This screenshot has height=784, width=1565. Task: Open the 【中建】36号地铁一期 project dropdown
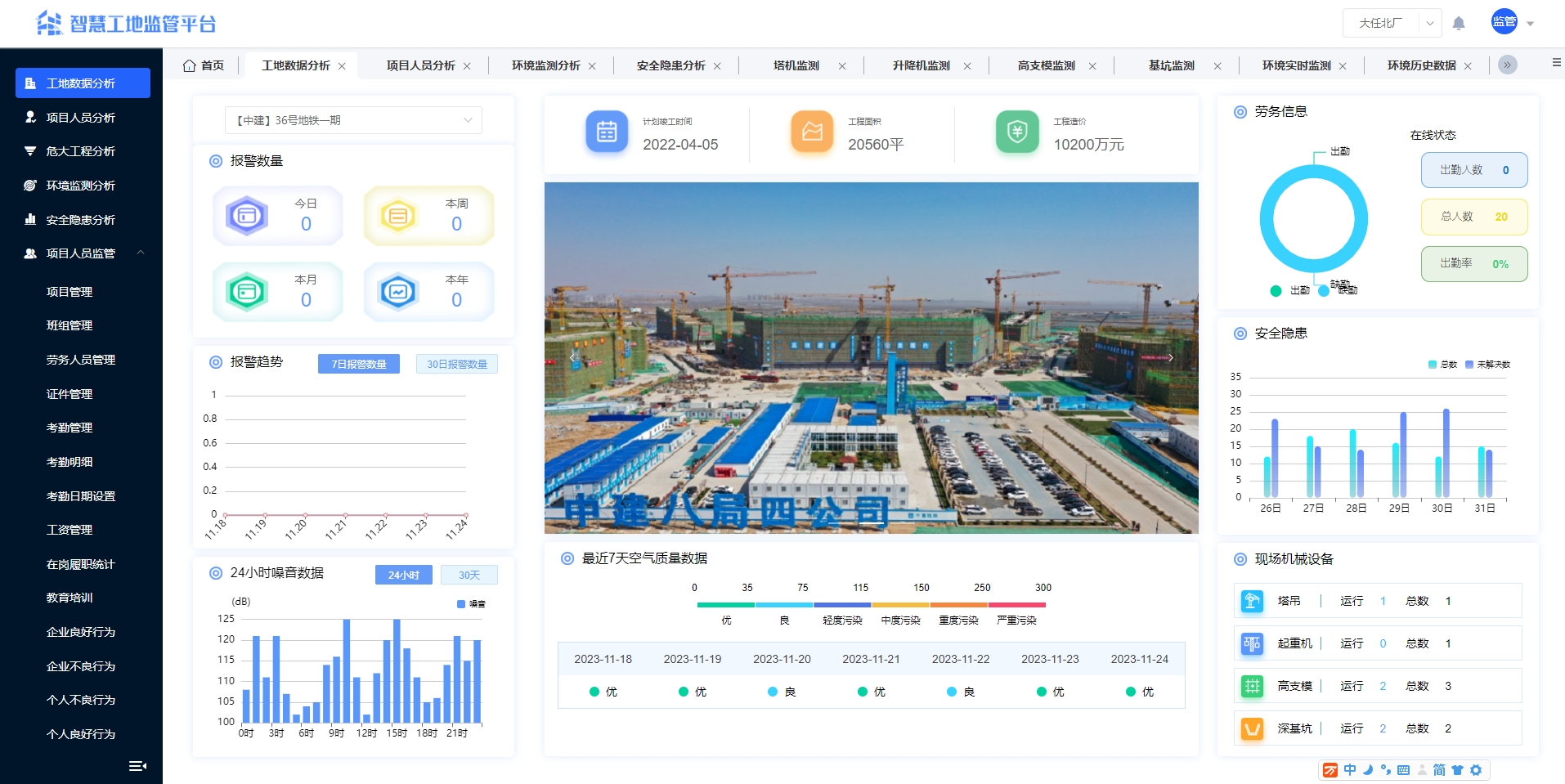pos(353,120)
